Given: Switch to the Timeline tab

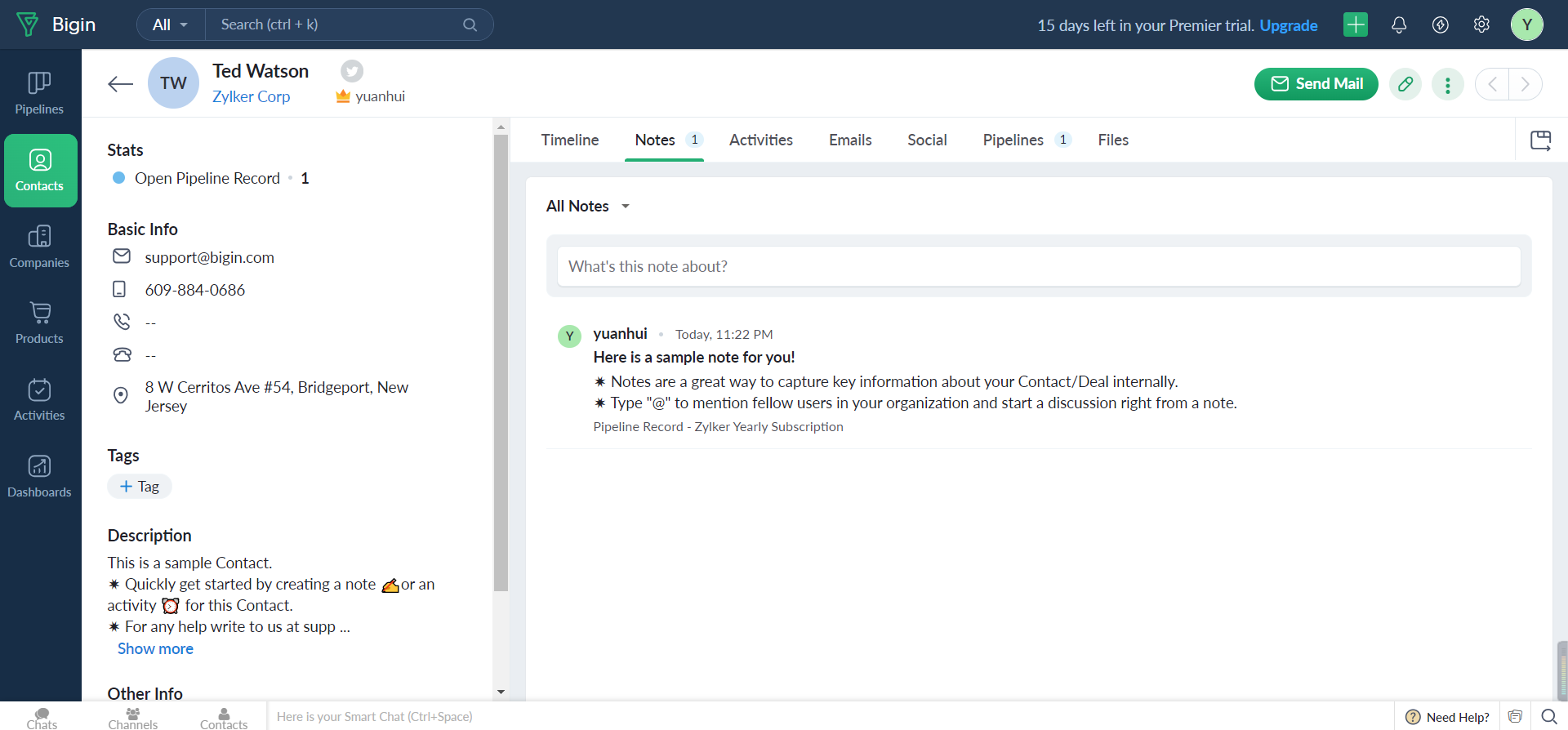Looking at the screenshot, I should click(569, 140).
